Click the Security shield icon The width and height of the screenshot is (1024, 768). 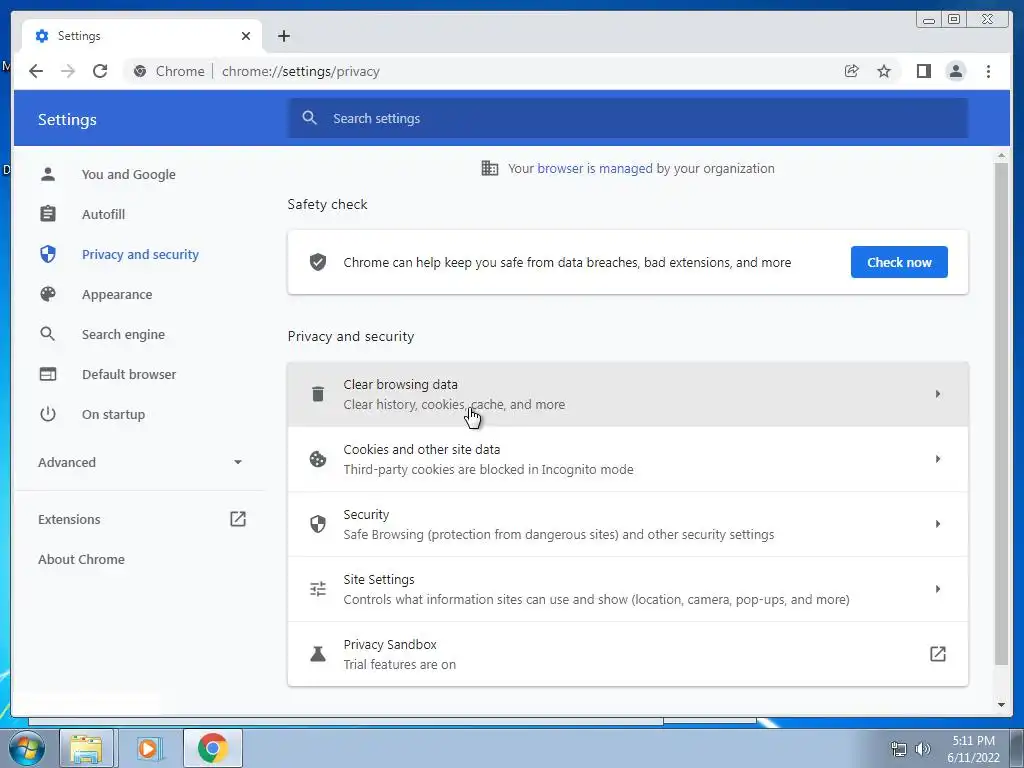click(x=317, y=524)
